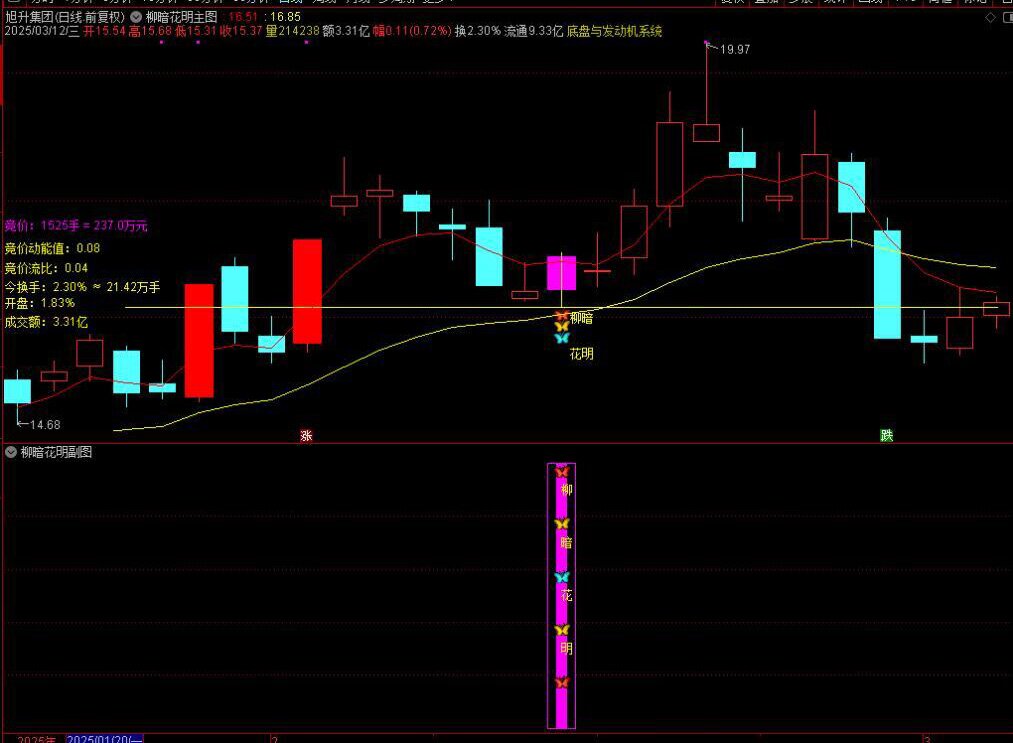This screenshot has height=743, width=1013.
Task: Click the 19.97 high price marker
Action: 734,49
